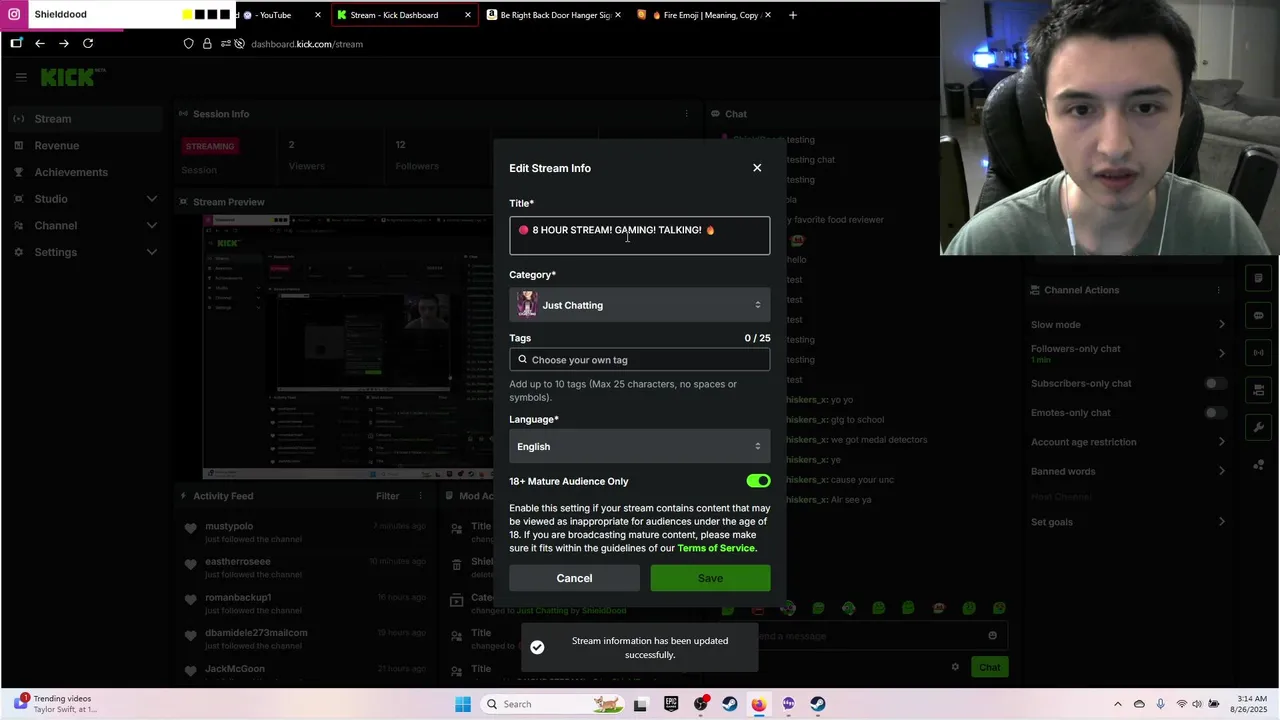Viewport: 1280px width, 720px height.
Task: Open the Filter option in Activity Feed
Action: pos(387,496)
